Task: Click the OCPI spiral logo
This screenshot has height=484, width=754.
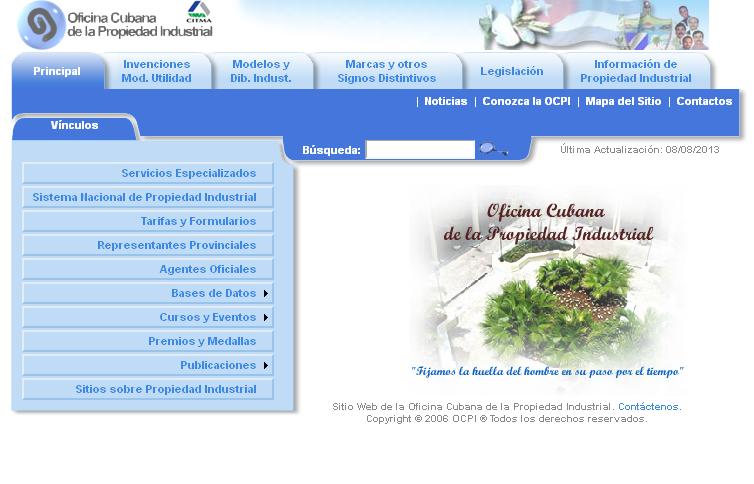Action: pyautogui.click(x=41, y=25)
